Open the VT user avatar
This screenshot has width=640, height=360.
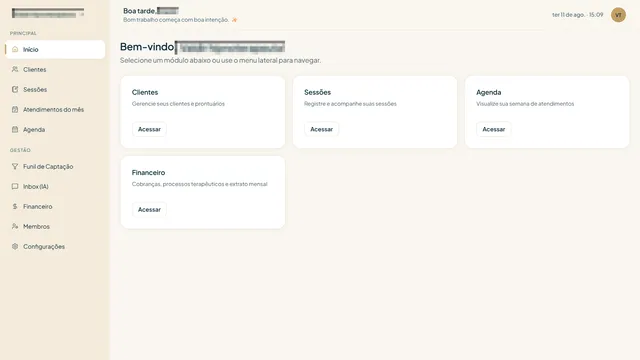point(618,15)
